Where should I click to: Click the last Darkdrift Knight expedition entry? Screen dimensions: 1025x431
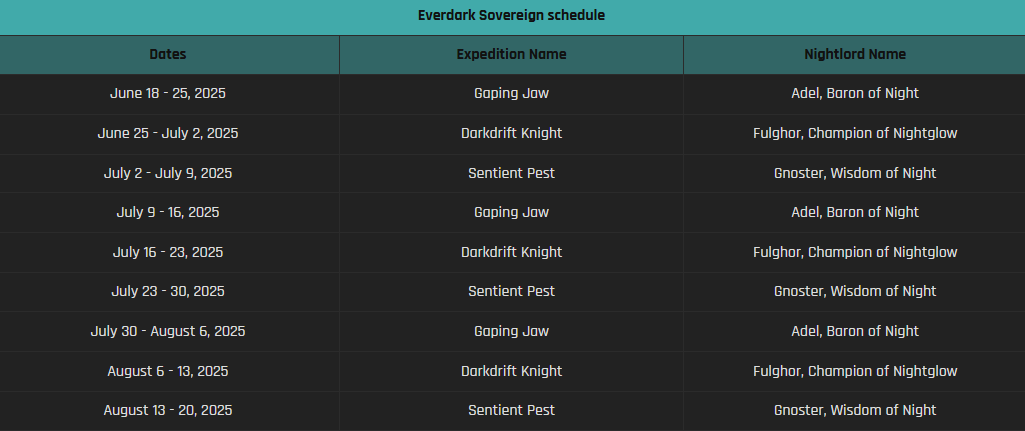pos(511,371)
